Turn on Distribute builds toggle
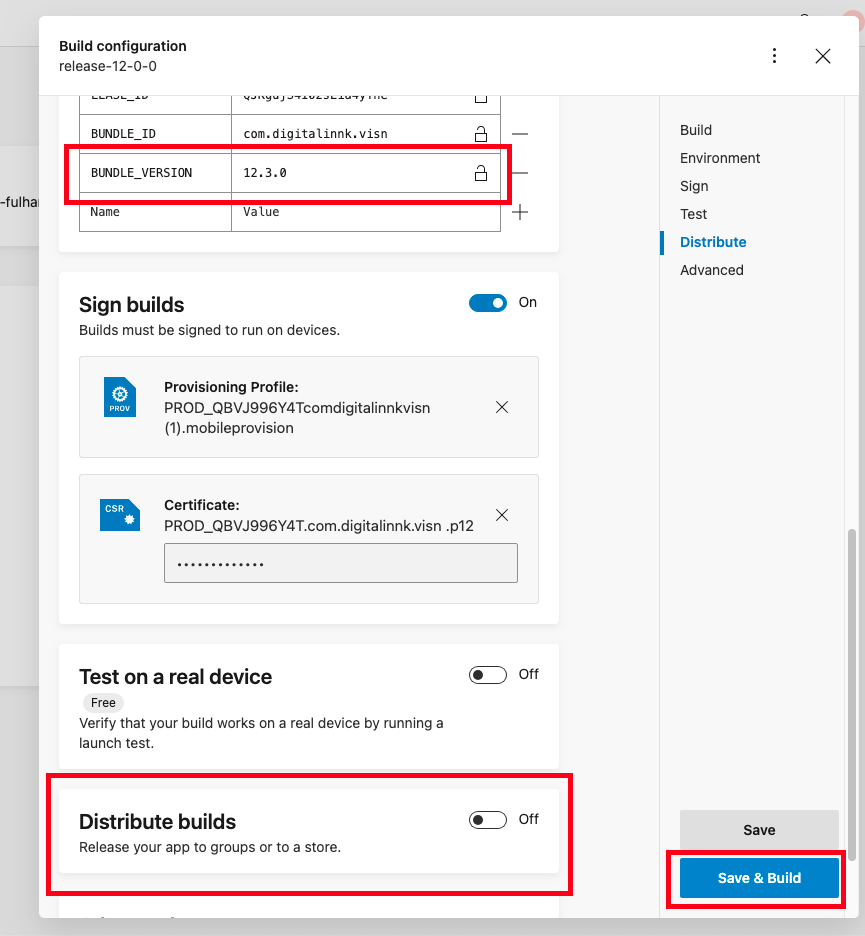Screen dimensions: 865x936 (x=488, y=820)
